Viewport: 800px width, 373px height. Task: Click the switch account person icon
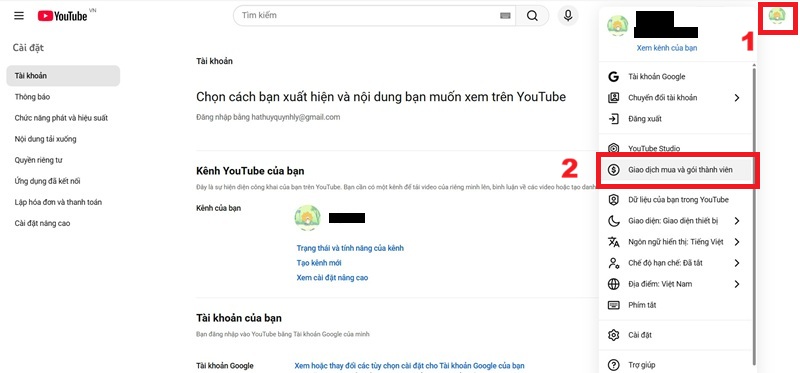613,97
